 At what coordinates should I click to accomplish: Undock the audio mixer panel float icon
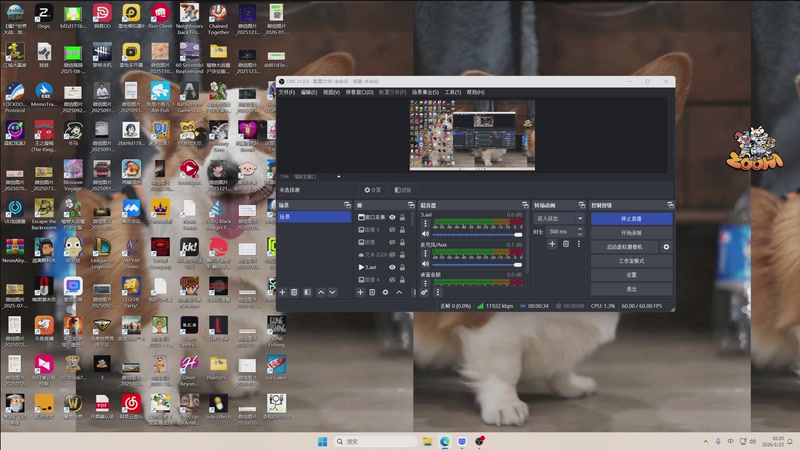(x=525, y=205)
